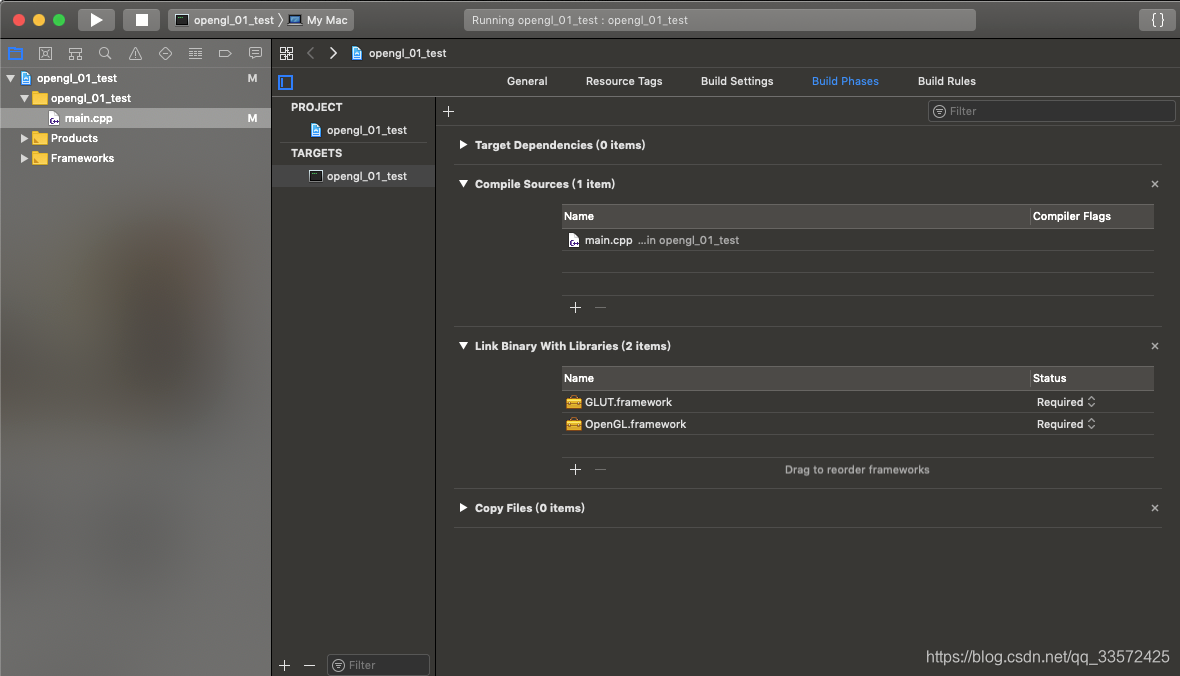The image size is (1180, 676).
Task: Open the Report navigator icon
Action: pyautogui.click(x=255, y=53)
